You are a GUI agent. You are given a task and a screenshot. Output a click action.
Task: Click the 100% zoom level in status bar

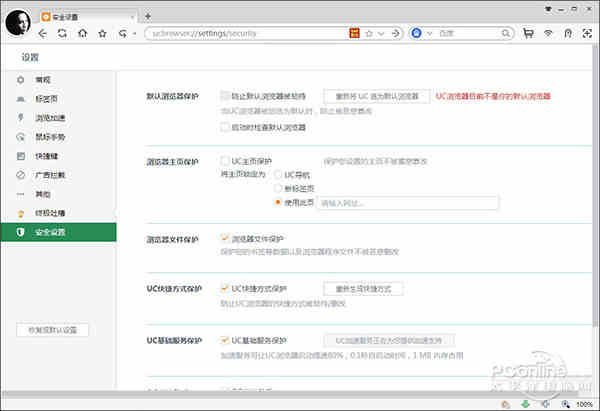pos(584,404)
